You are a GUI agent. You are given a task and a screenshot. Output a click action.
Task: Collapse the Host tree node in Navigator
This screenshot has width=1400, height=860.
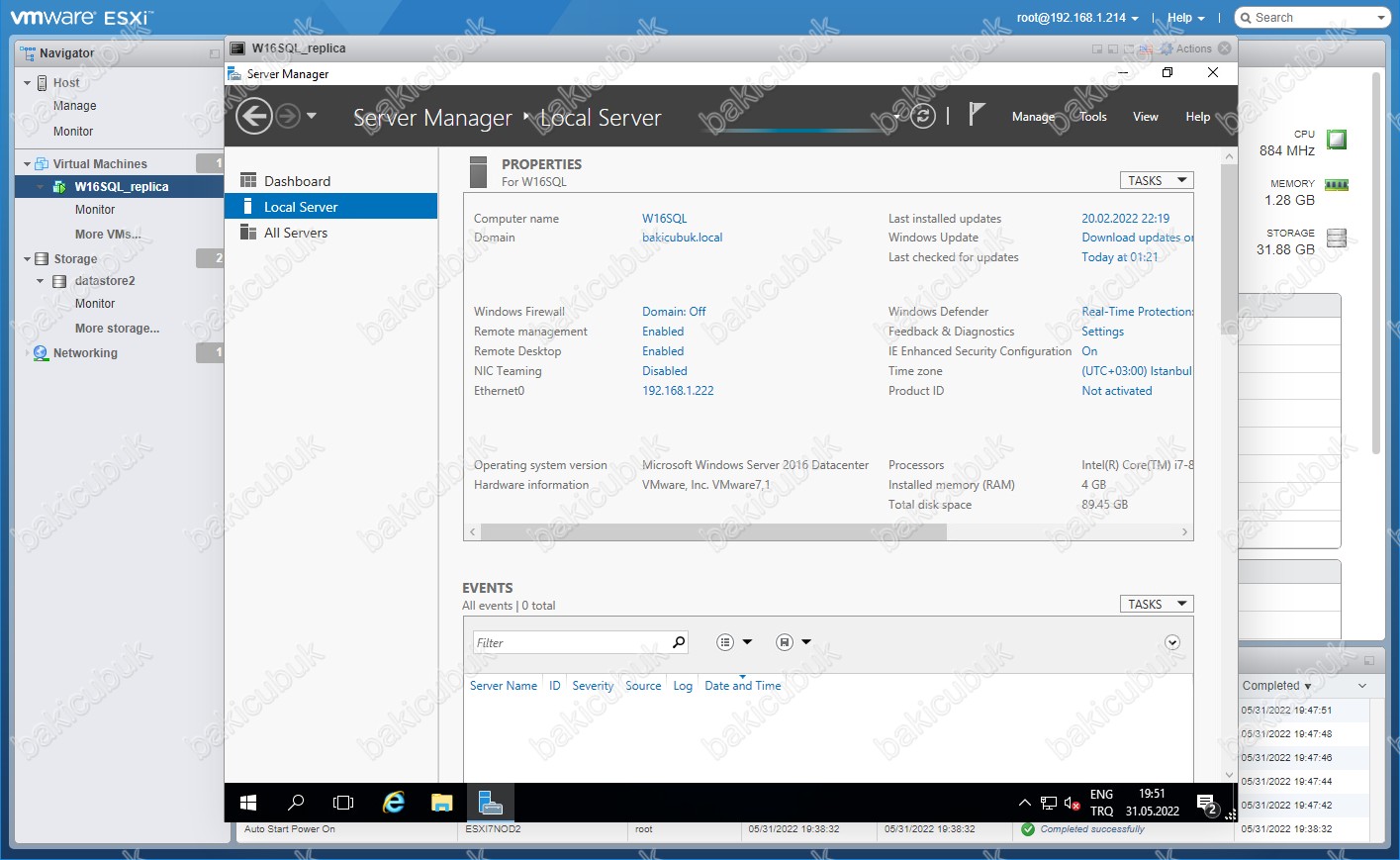tap(27, 83)
